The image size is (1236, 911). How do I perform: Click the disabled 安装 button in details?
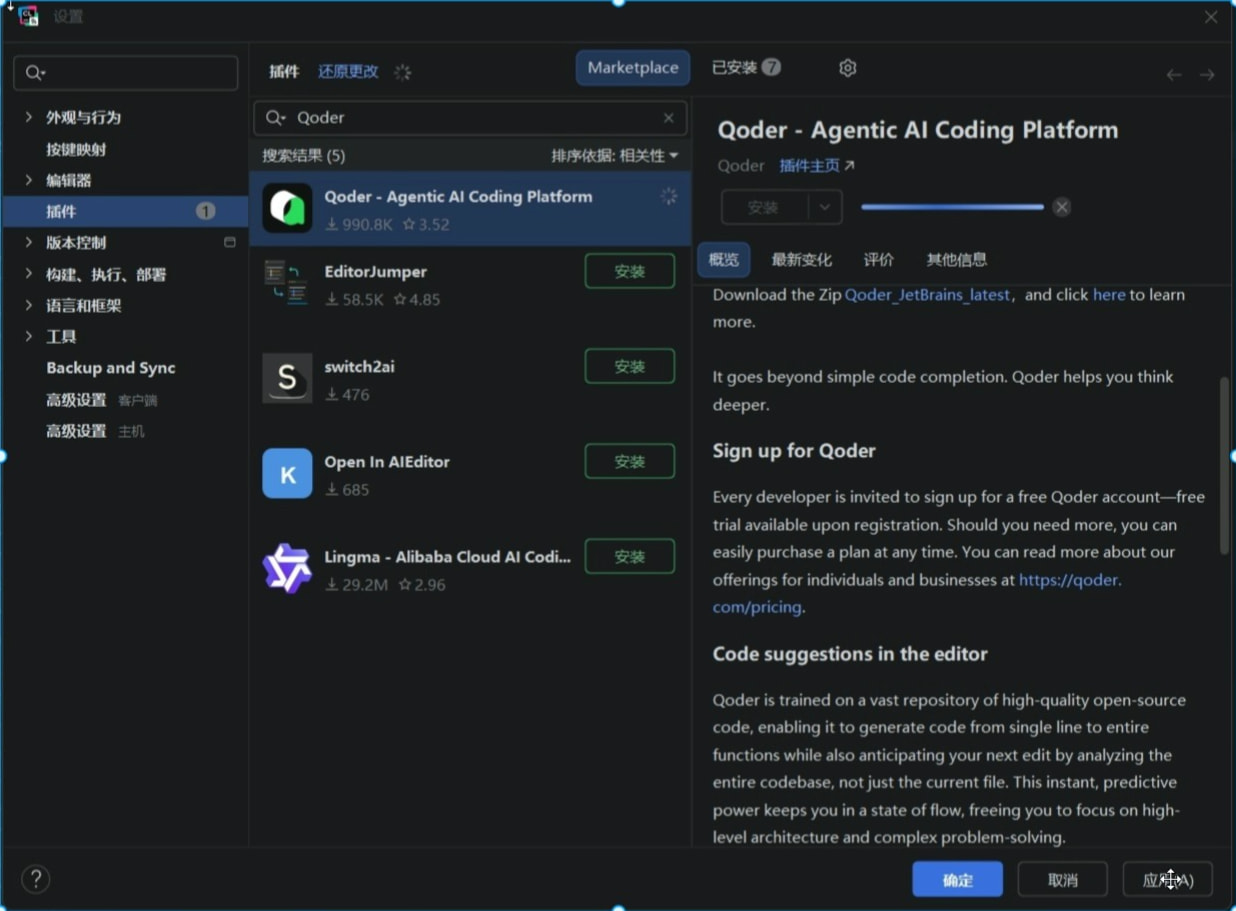764,207
